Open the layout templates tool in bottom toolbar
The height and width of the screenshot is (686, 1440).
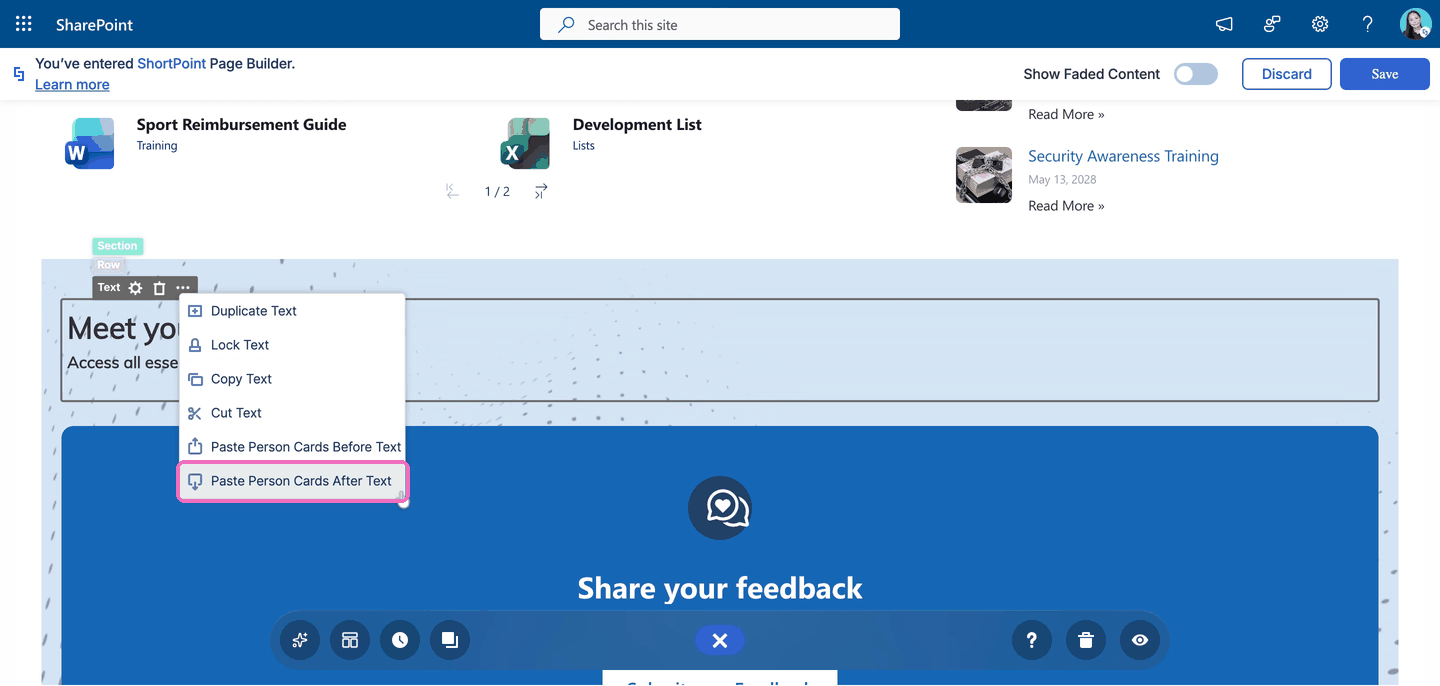[350, 640]
